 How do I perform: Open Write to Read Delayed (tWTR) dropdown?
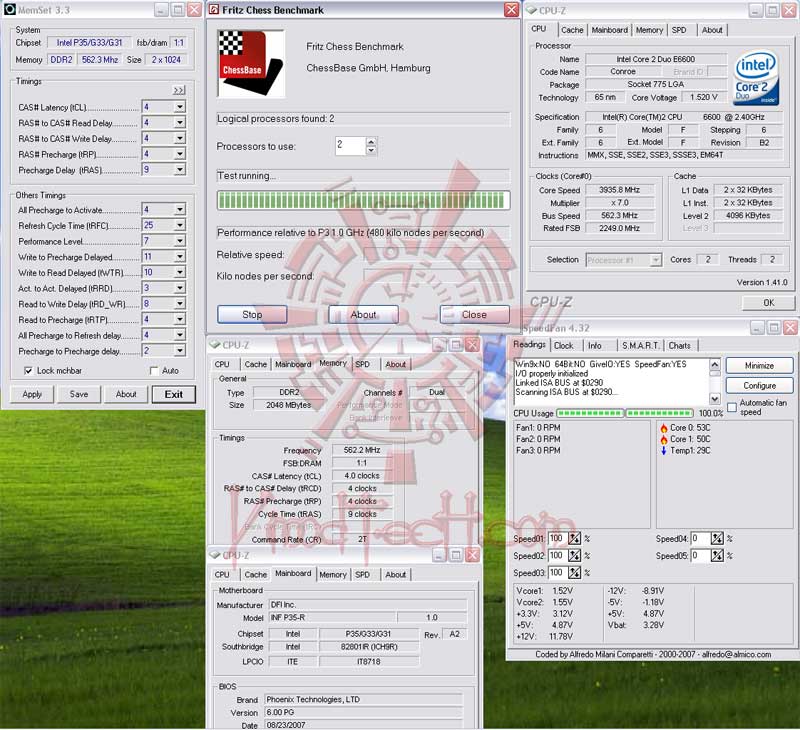point(180,272)
